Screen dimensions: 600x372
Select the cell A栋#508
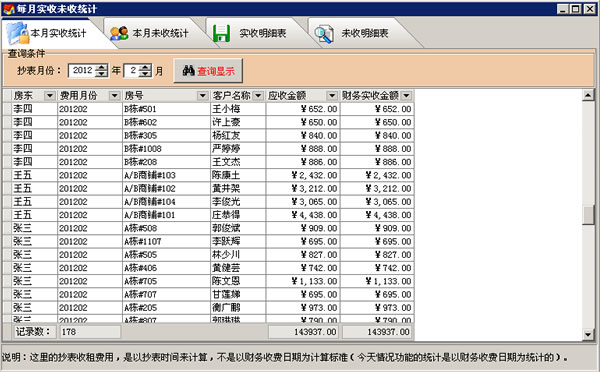pyautogui.click(x=166, y=228)
